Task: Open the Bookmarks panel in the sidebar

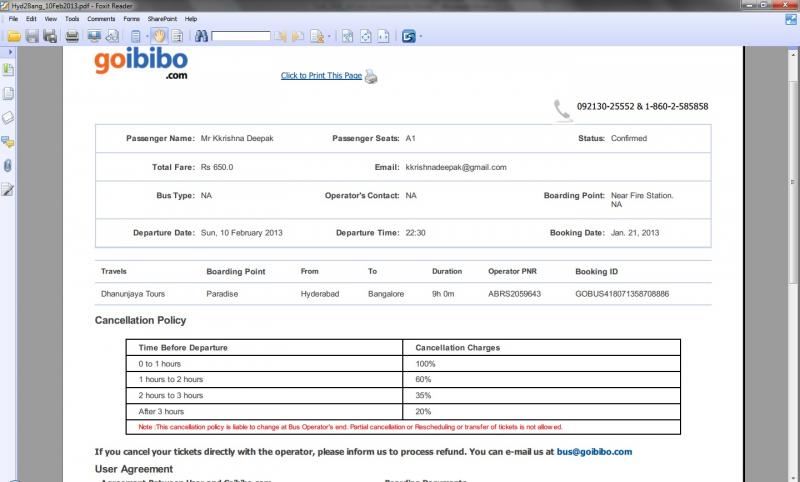Action: [8, 69]
